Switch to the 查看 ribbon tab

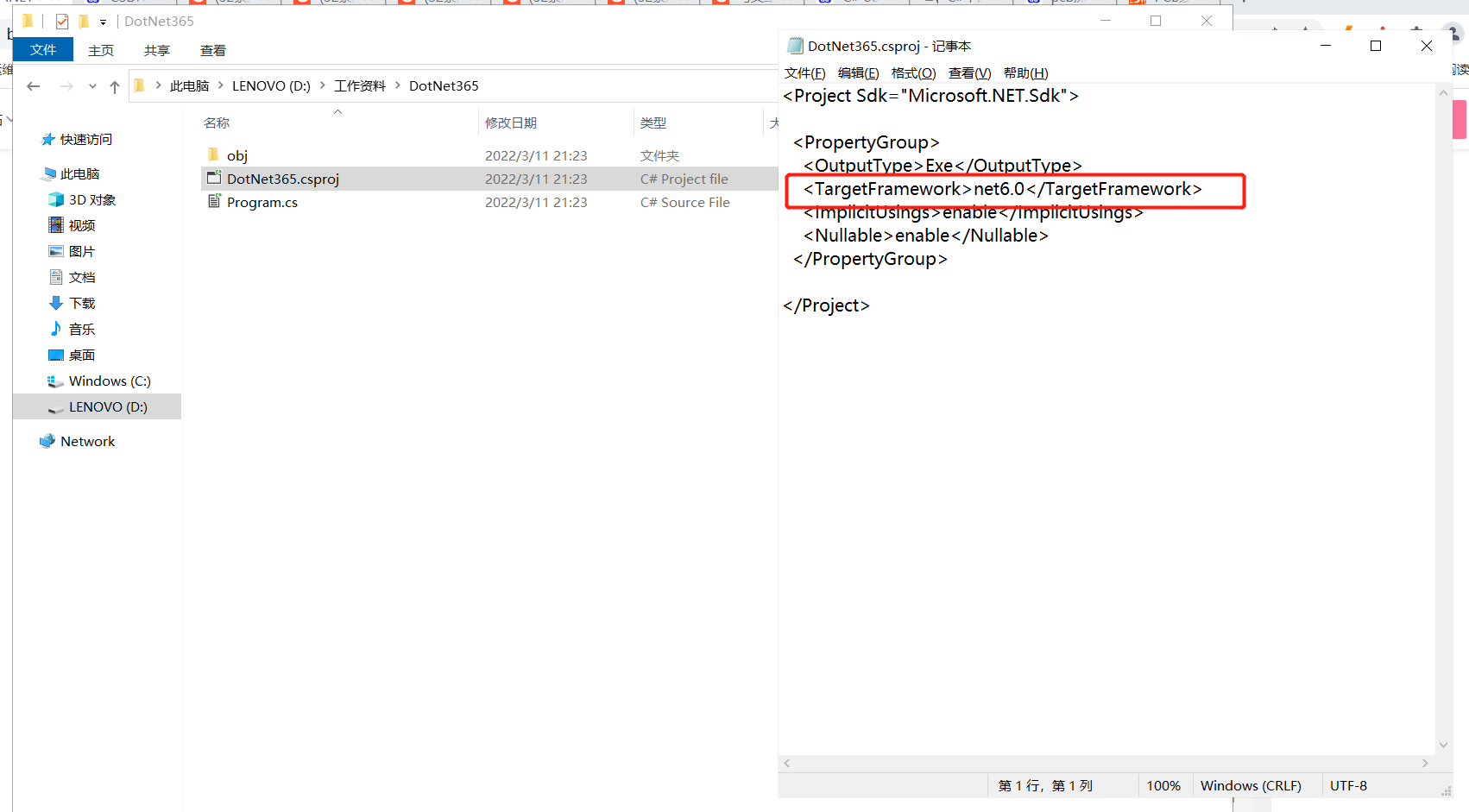pyautogui.click(x=212, y=50)
